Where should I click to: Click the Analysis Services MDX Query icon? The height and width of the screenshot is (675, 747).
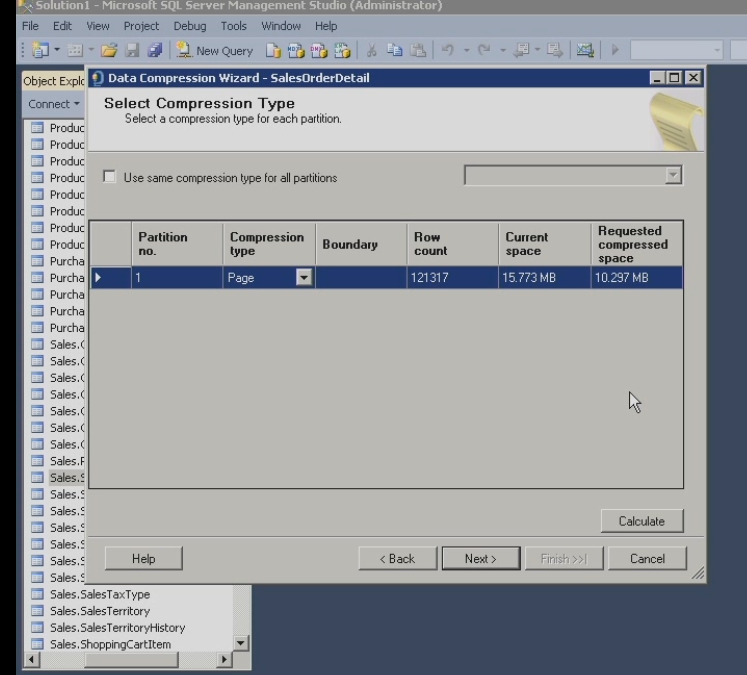296,50
